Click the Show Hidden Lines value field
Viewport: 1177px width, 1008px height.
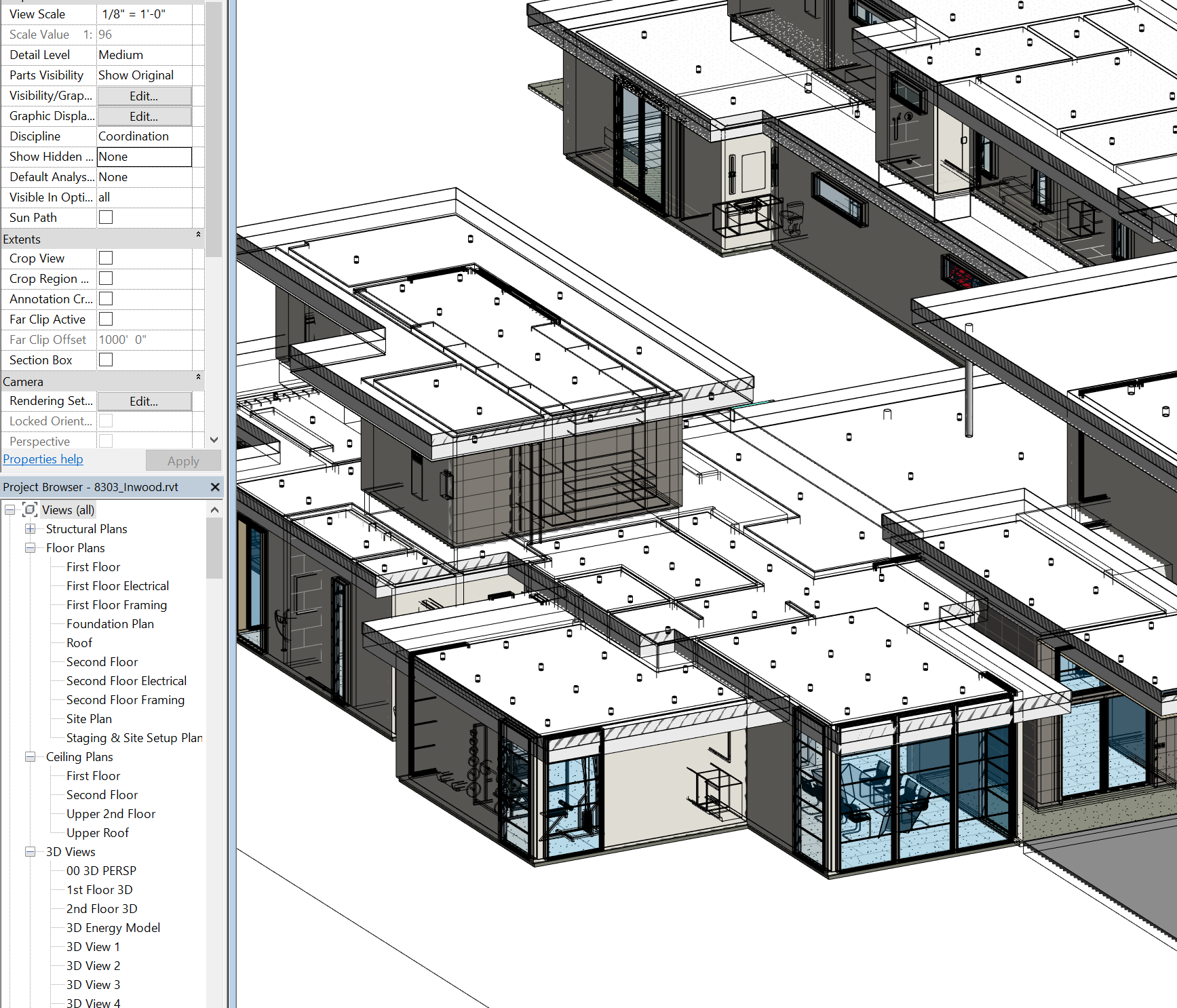coord(144,157)
